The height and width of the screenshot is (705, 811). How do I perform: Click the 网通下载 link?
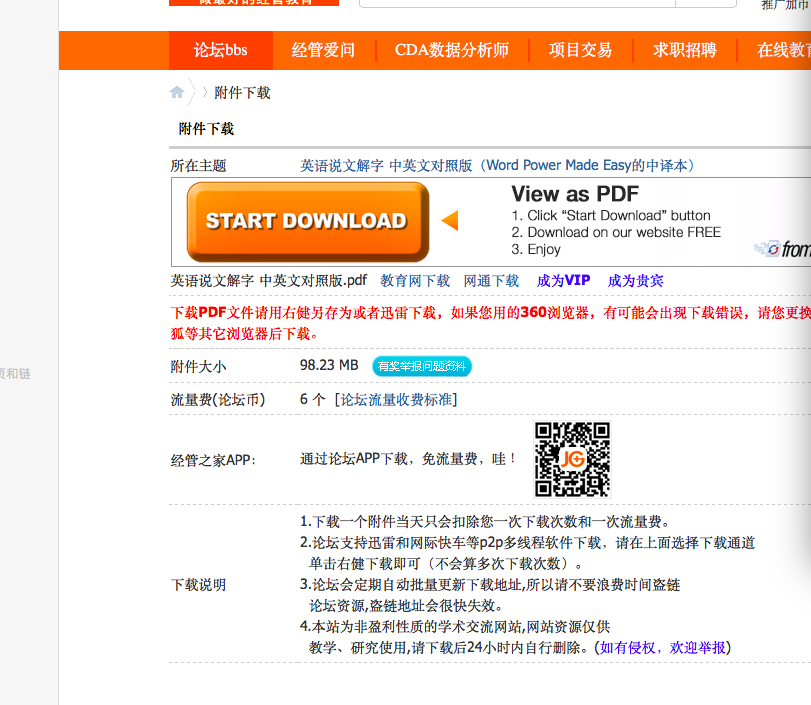click(x=491, y=281)
